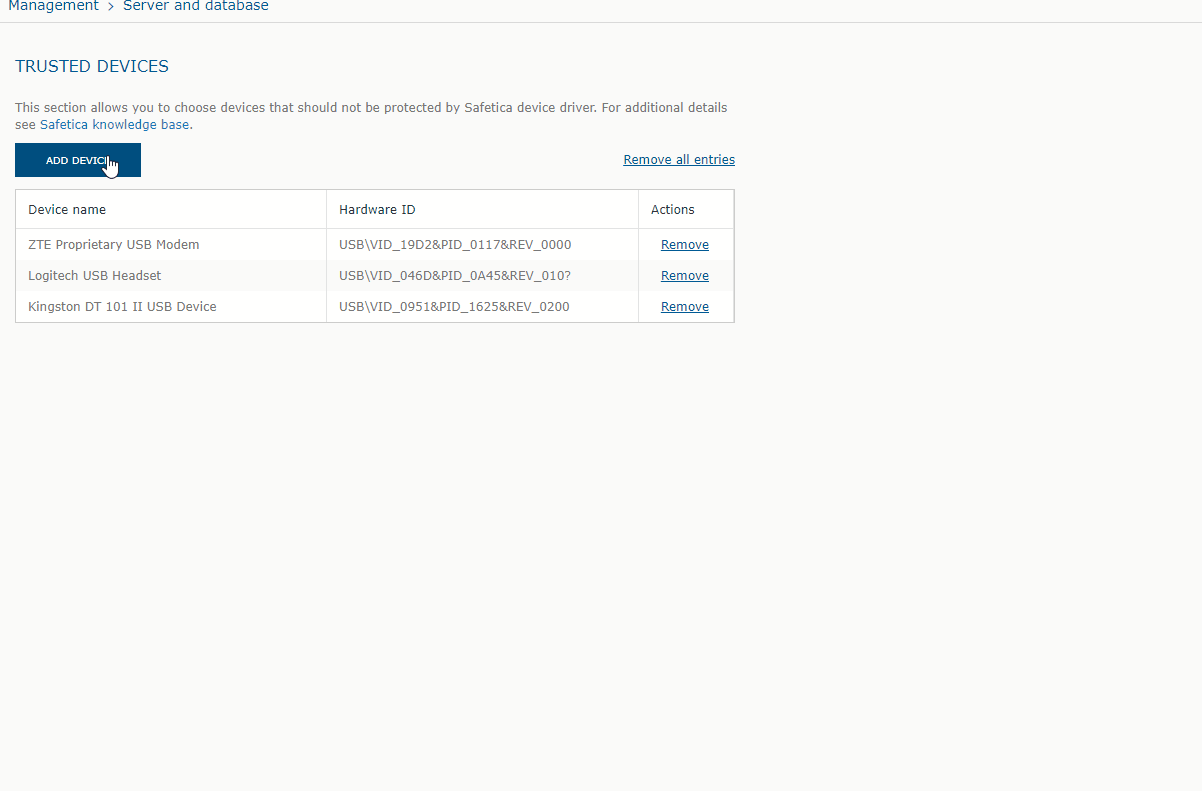Click the TRUSTED DEVICES section heading
The width and height of the screenshot is (1202, 791).
pyautogui.click(x=92, y=67)
